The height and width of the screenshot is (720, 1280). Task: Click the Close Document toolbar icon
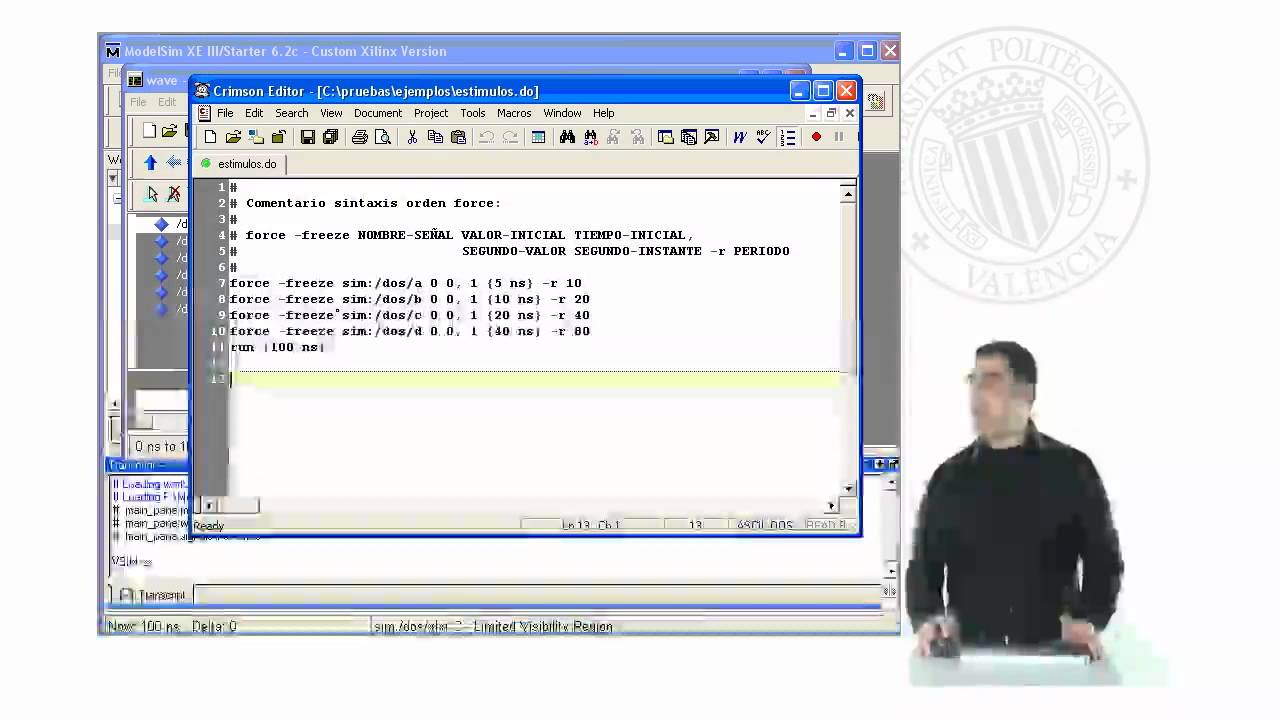(x=279, y=137)
